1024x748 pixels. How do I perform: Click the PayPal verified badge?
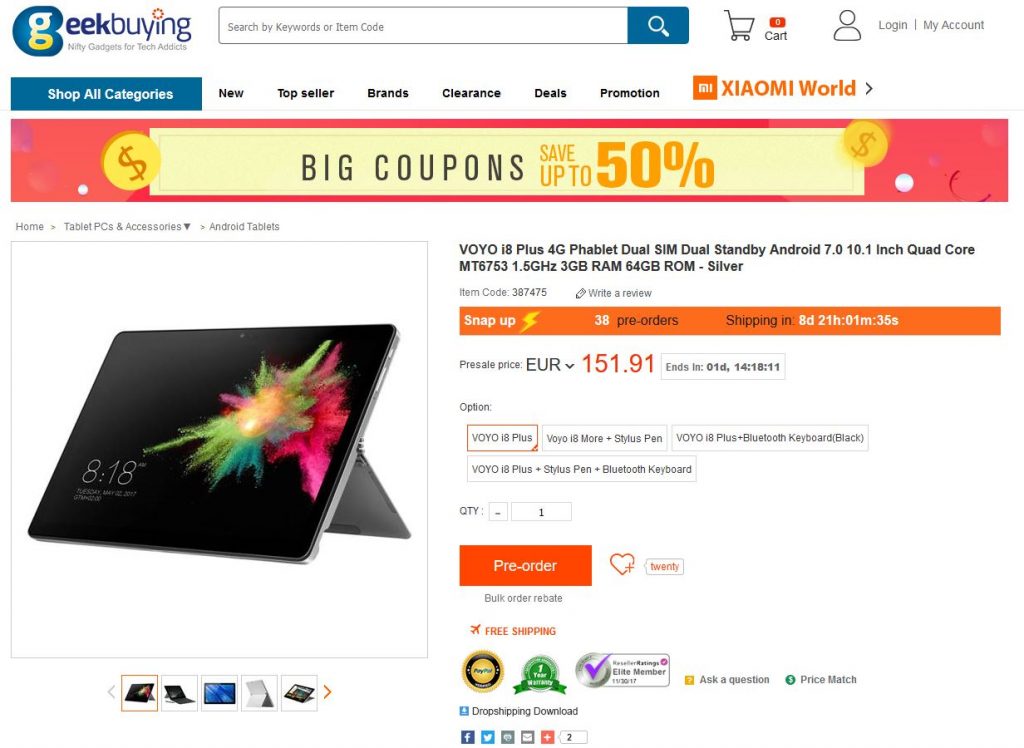click(x=483, y=672)
